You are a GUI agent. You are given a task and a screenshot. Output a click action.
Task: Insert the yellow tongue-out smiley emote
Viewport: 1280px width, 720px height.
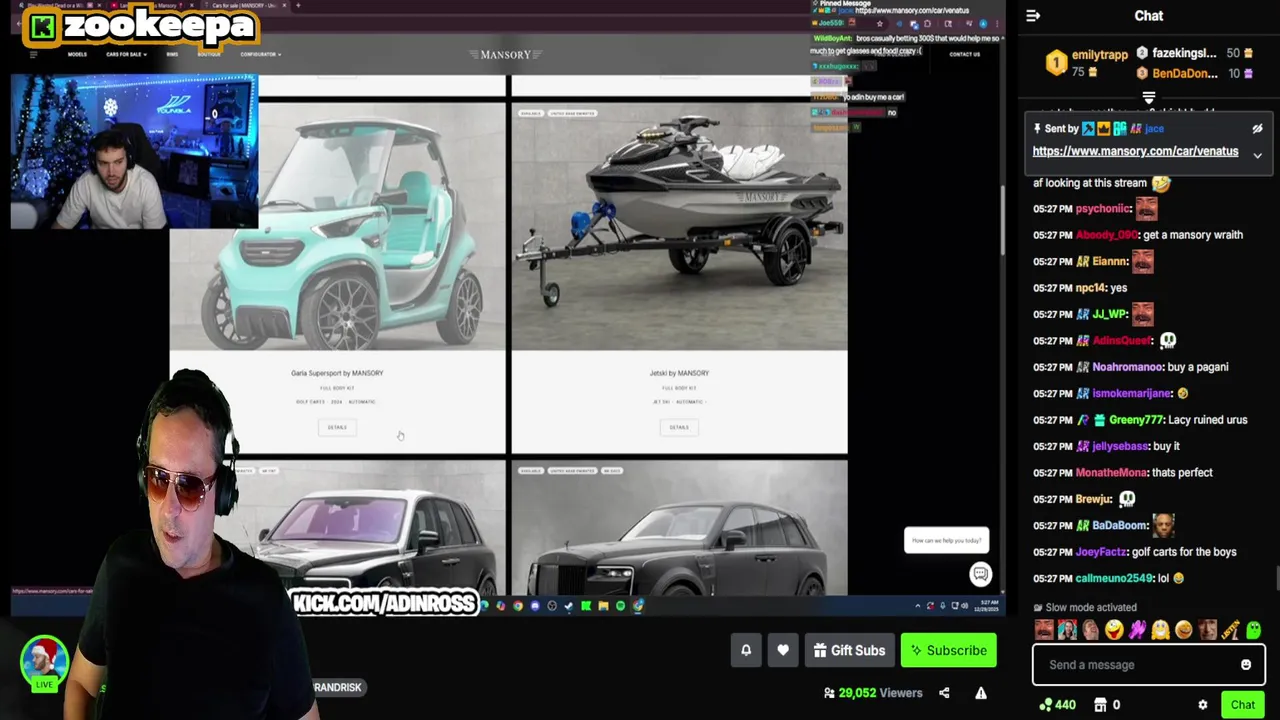point(1114,630)
